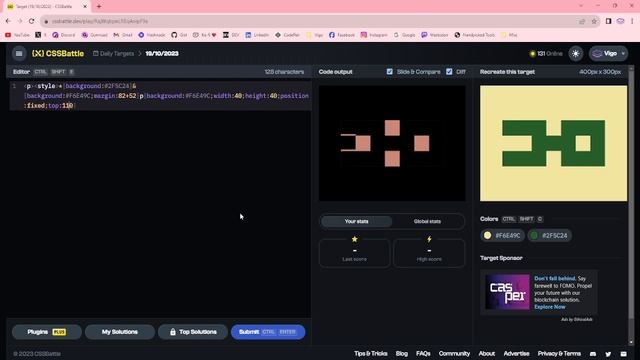The height and width of the screenshot is (360, 640).
Task: Open the browser side panel icon
Action: [608, 21]
